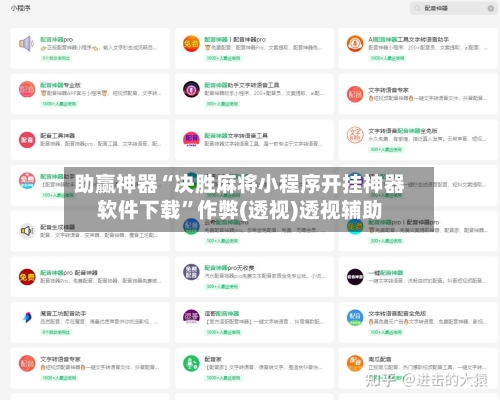Click the red 免费 icon of 配音神器pro 配音神器
This screenshot has height=400, width=500.
click(27, 277)
